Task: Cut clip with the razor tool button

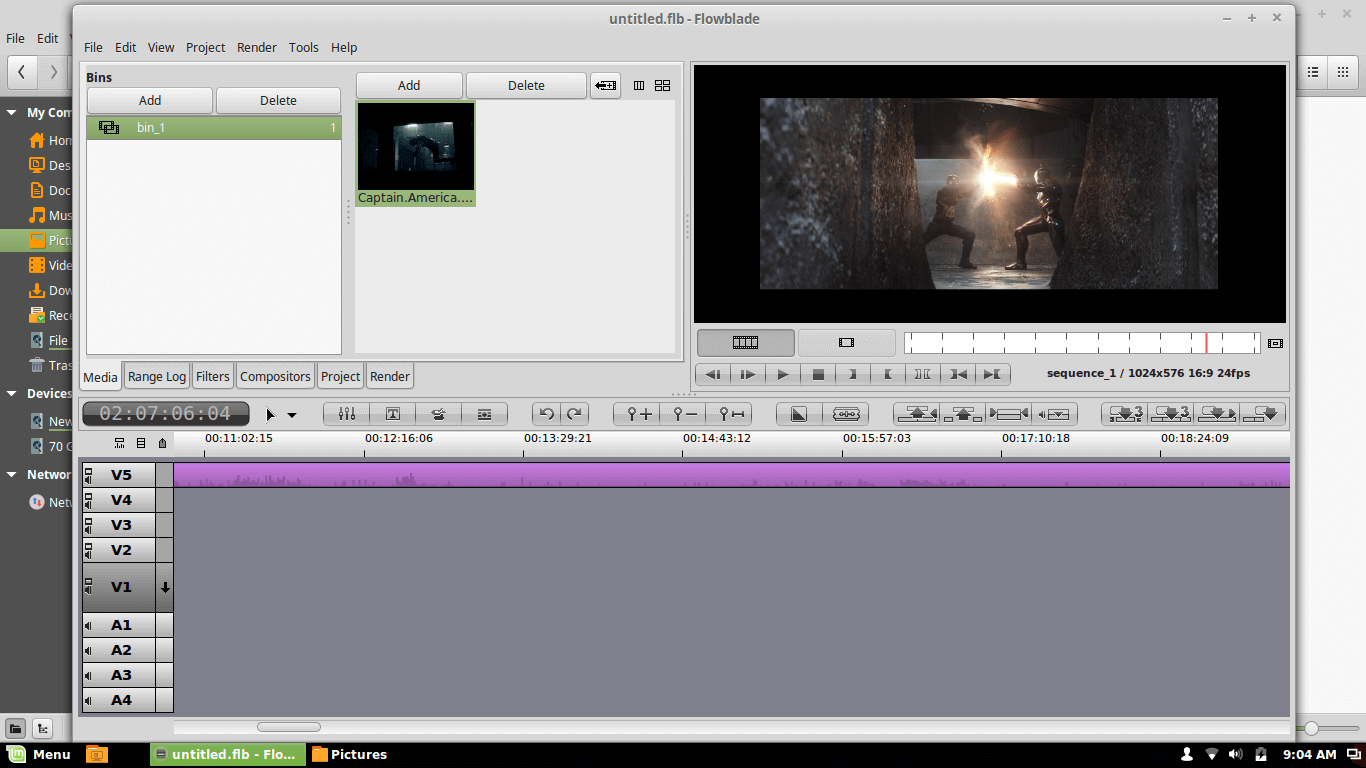Action: pos(846,414)
